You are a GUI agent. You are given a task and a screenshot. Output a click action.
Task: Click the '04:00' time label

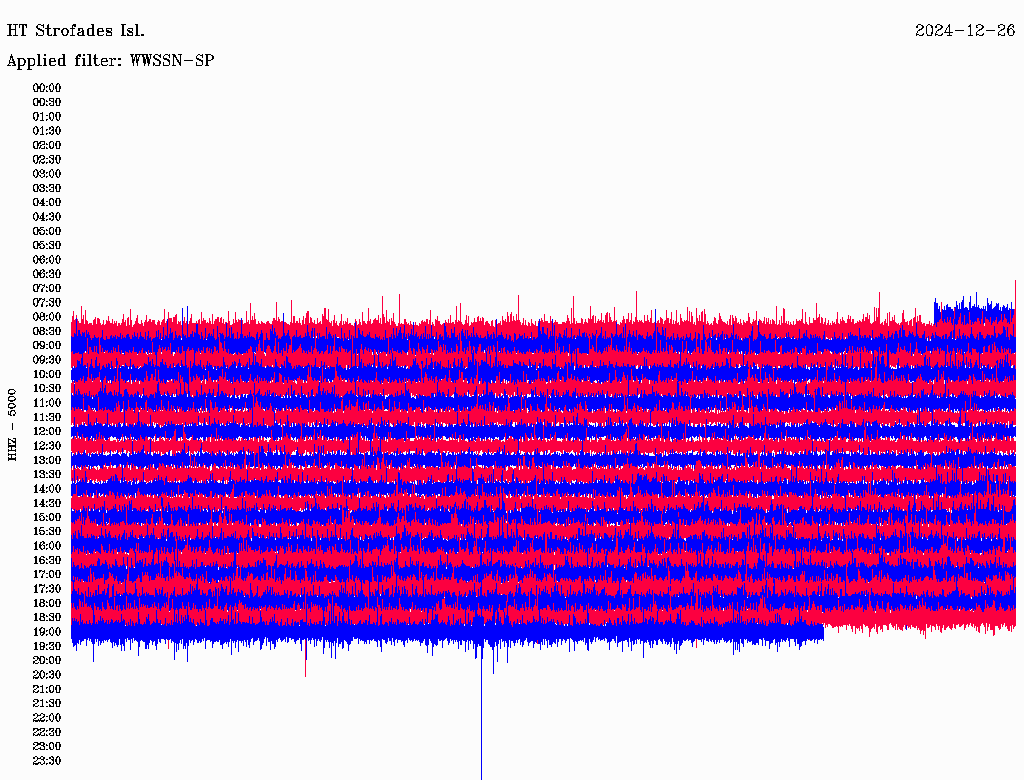tap(47, 203)
